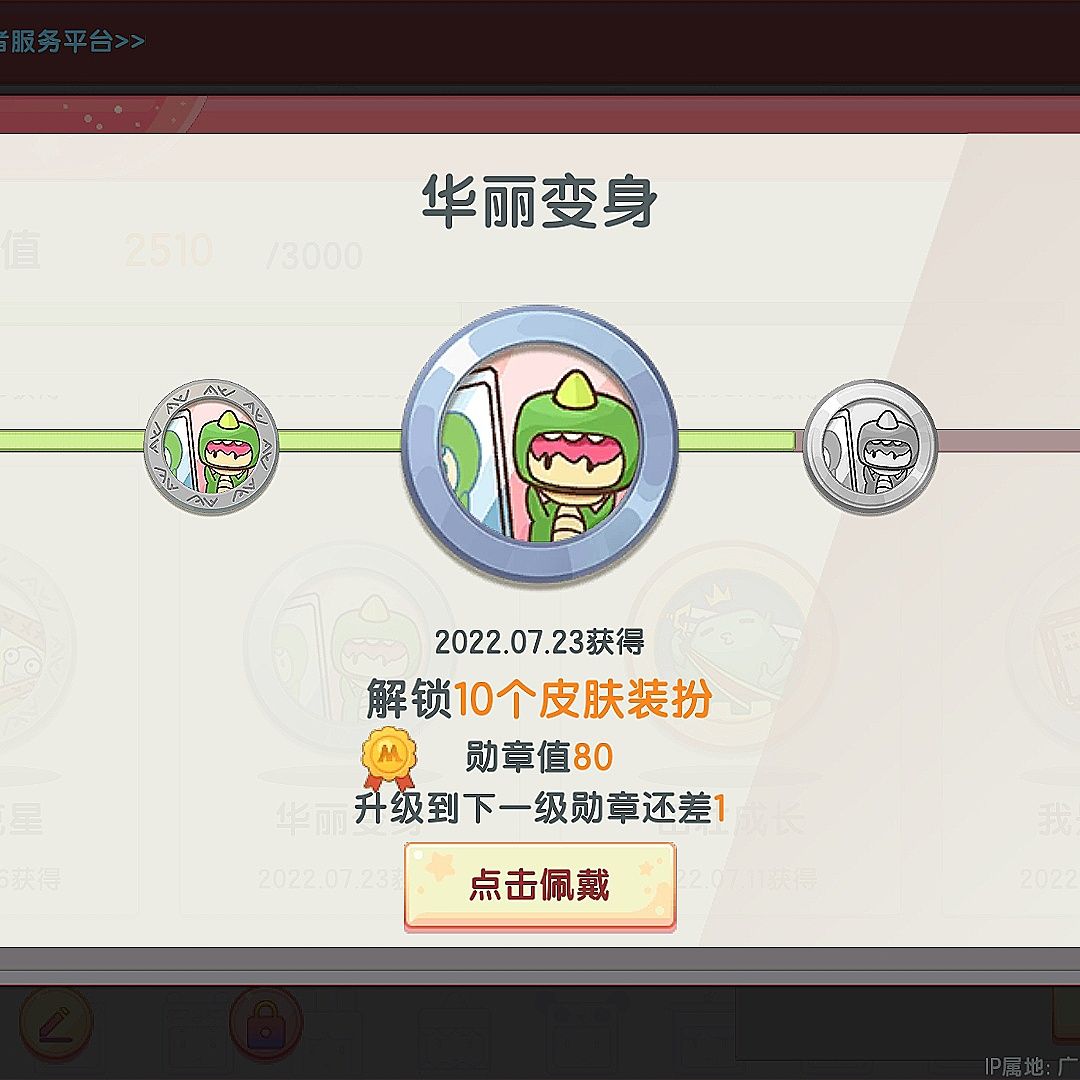The image size is (1080, 1080).
Task: Tap the 点击佩戴 wear button
Action: tap(539, 886)
